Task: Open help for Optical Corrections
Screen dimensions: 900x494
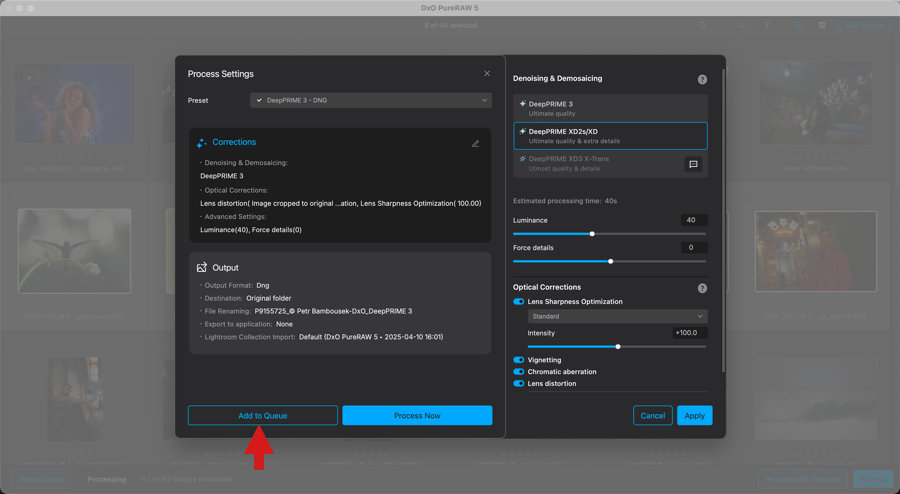Action: (702, 288)
